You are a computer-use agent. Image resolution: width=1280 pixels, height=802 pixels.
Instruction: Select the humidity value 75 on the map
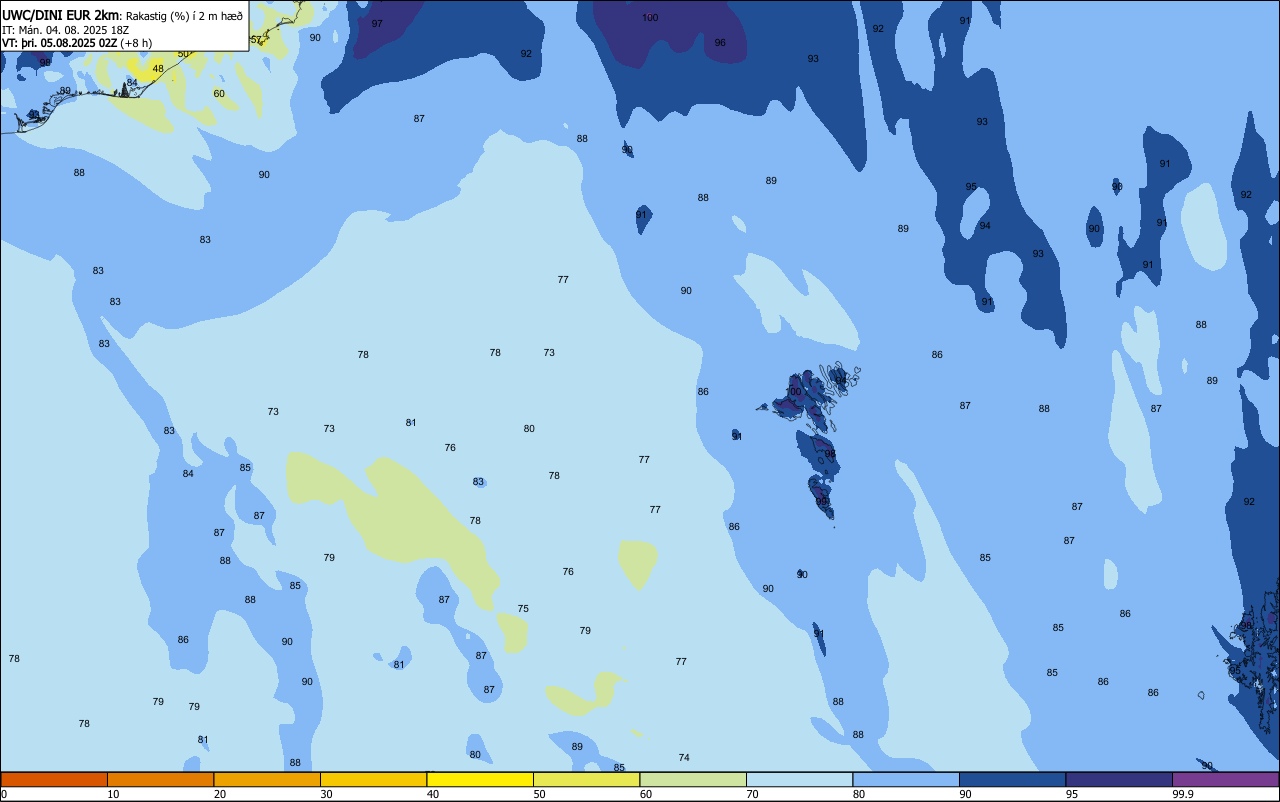click(x=523, y=609)
